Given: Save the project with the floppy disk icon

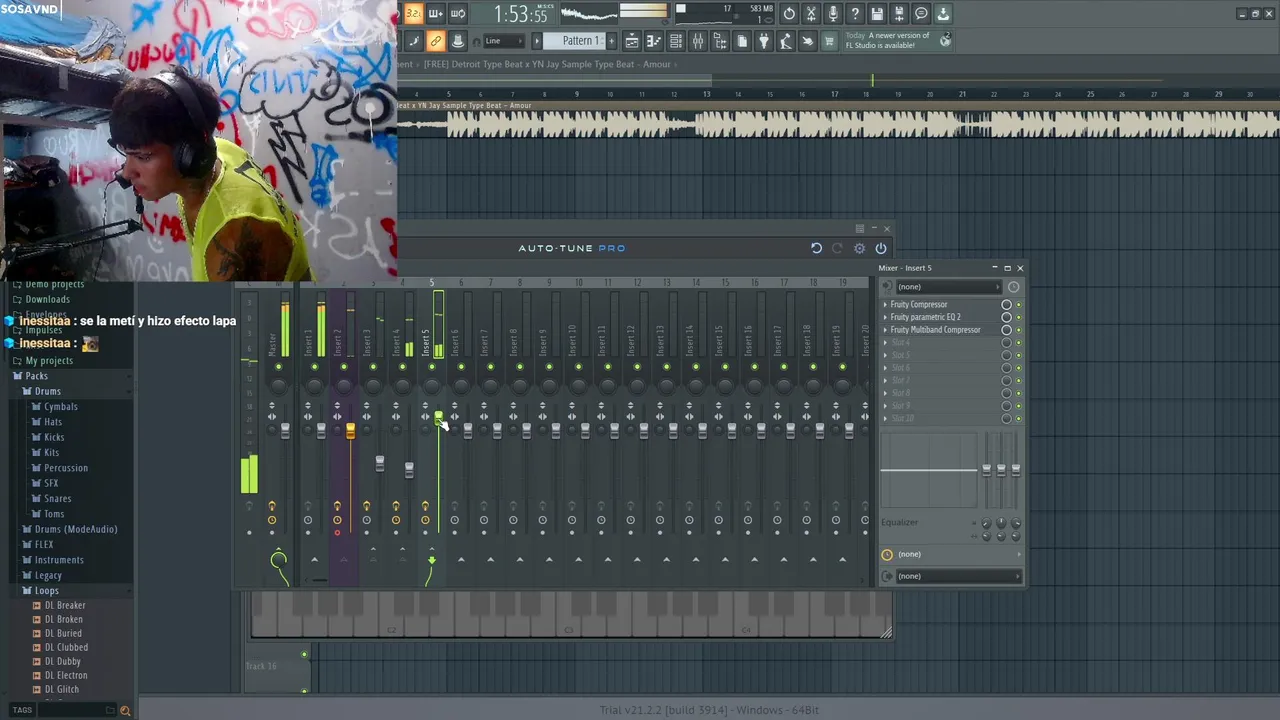Looking at the screenshot, I should pos(877,14).
